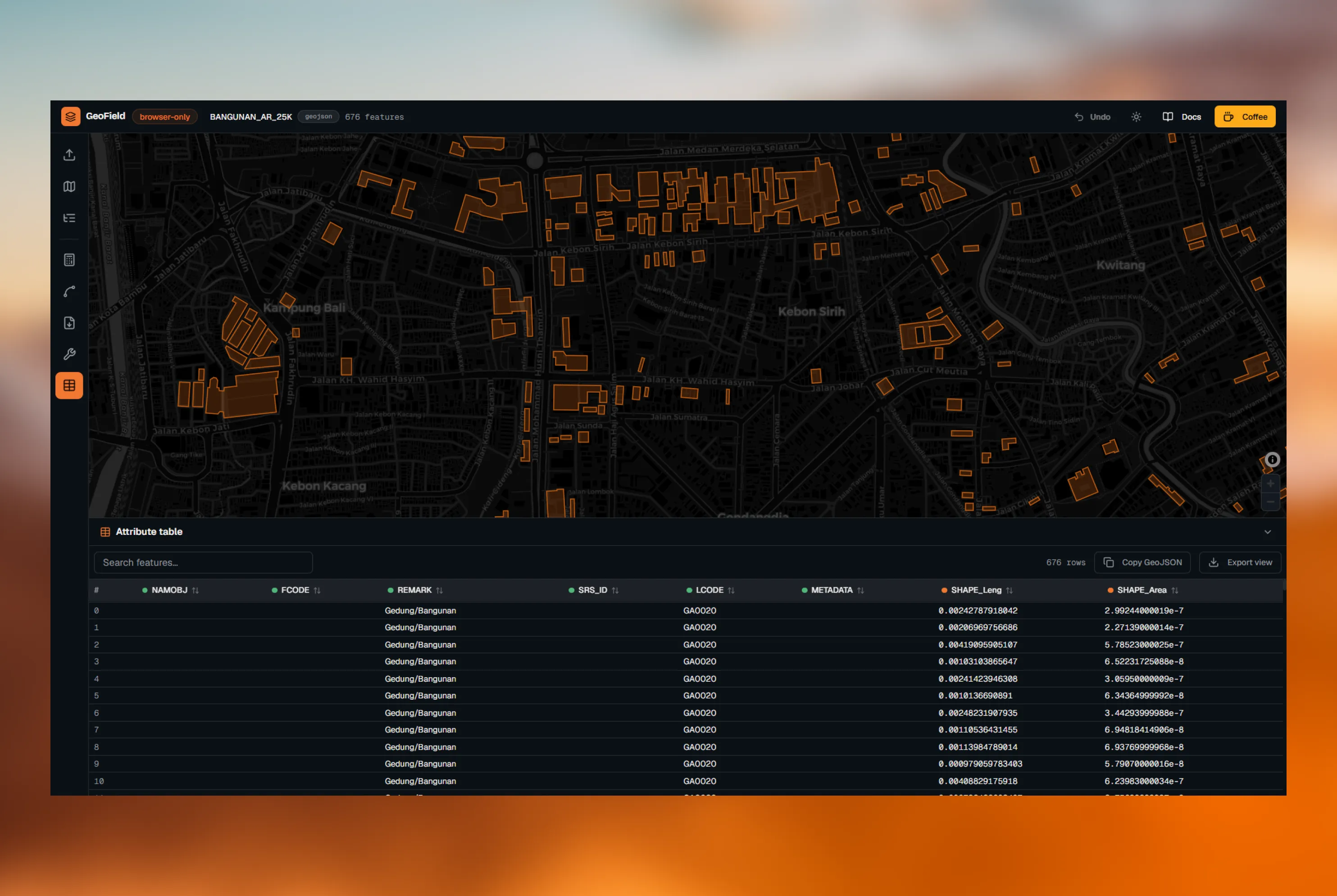The height and width of the screenshot is (896, 1337).
Task: Collapse the Attribute table panel chevron
Action: pos(1267,532)
